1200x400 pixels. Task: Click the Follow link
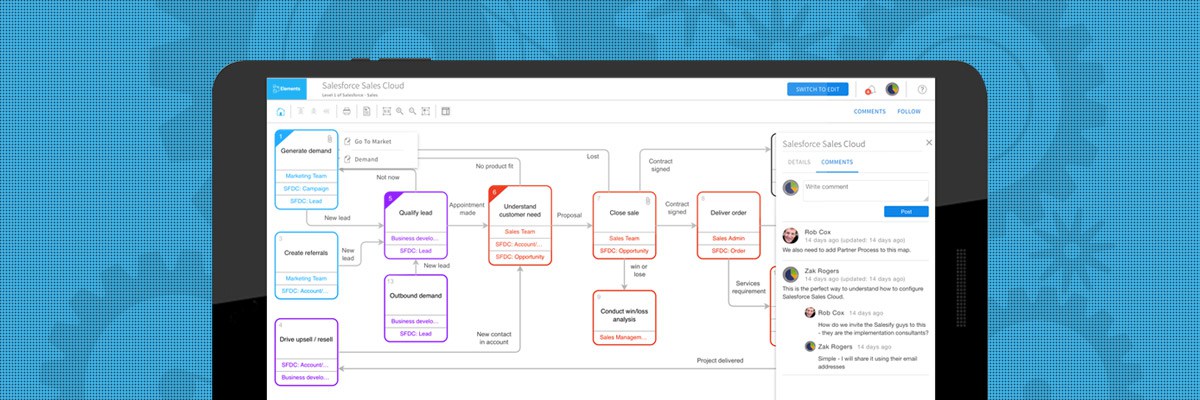tap(908, 112)
